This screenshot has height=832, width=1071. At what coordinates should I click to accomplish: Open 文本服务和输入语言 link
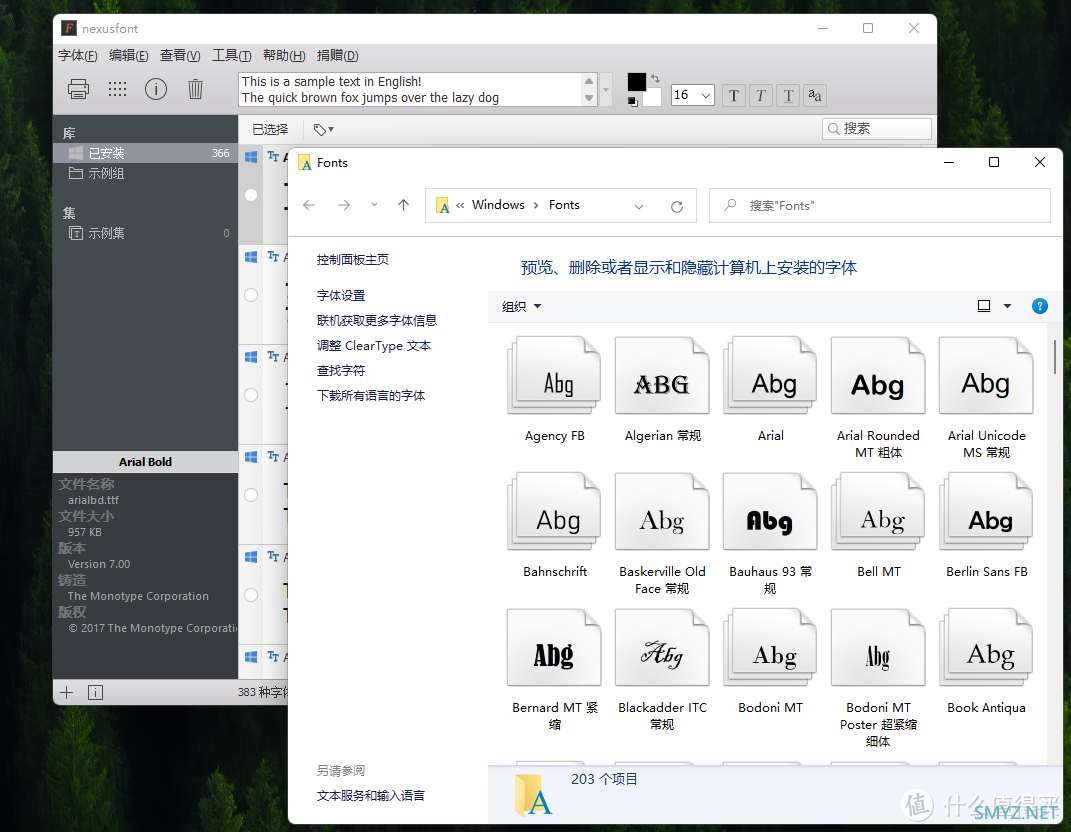tap(371, 796)
